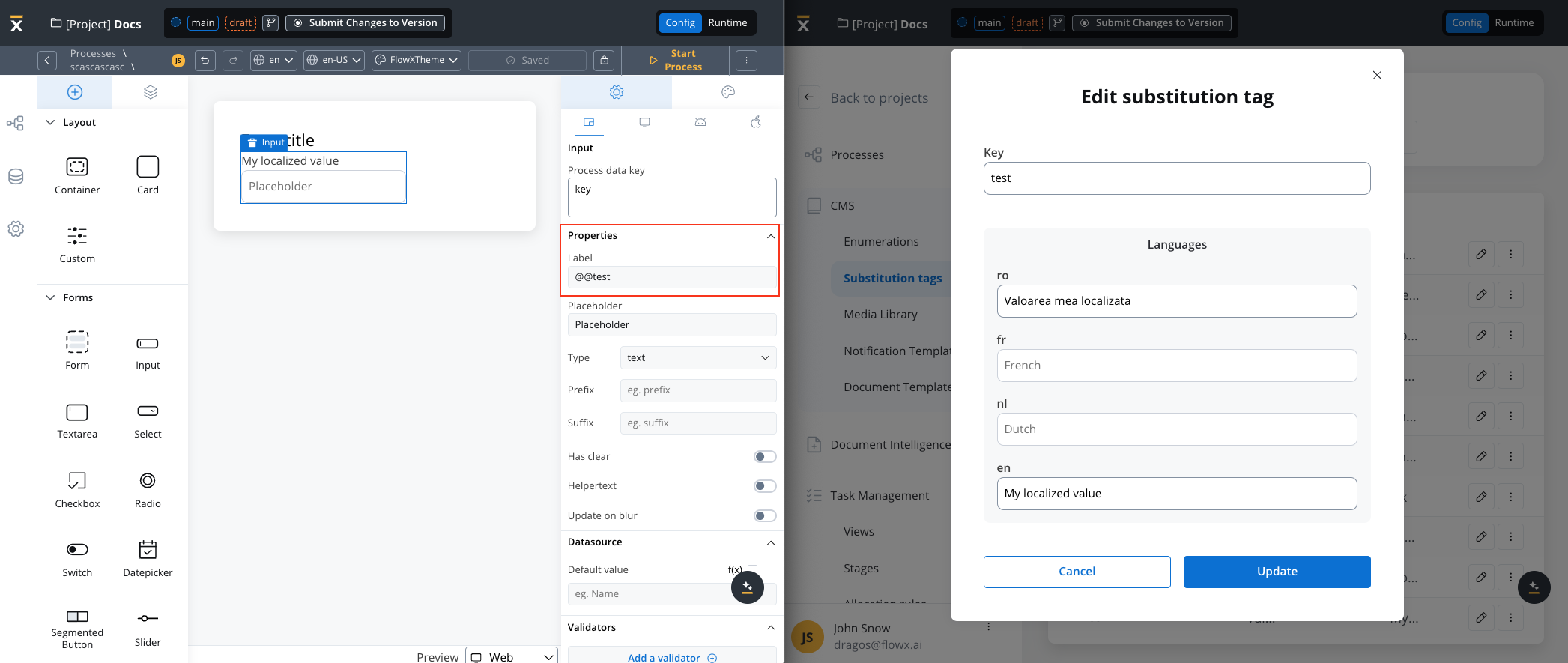
Task: Click the Custom layout component
Action: pos(77,245)
